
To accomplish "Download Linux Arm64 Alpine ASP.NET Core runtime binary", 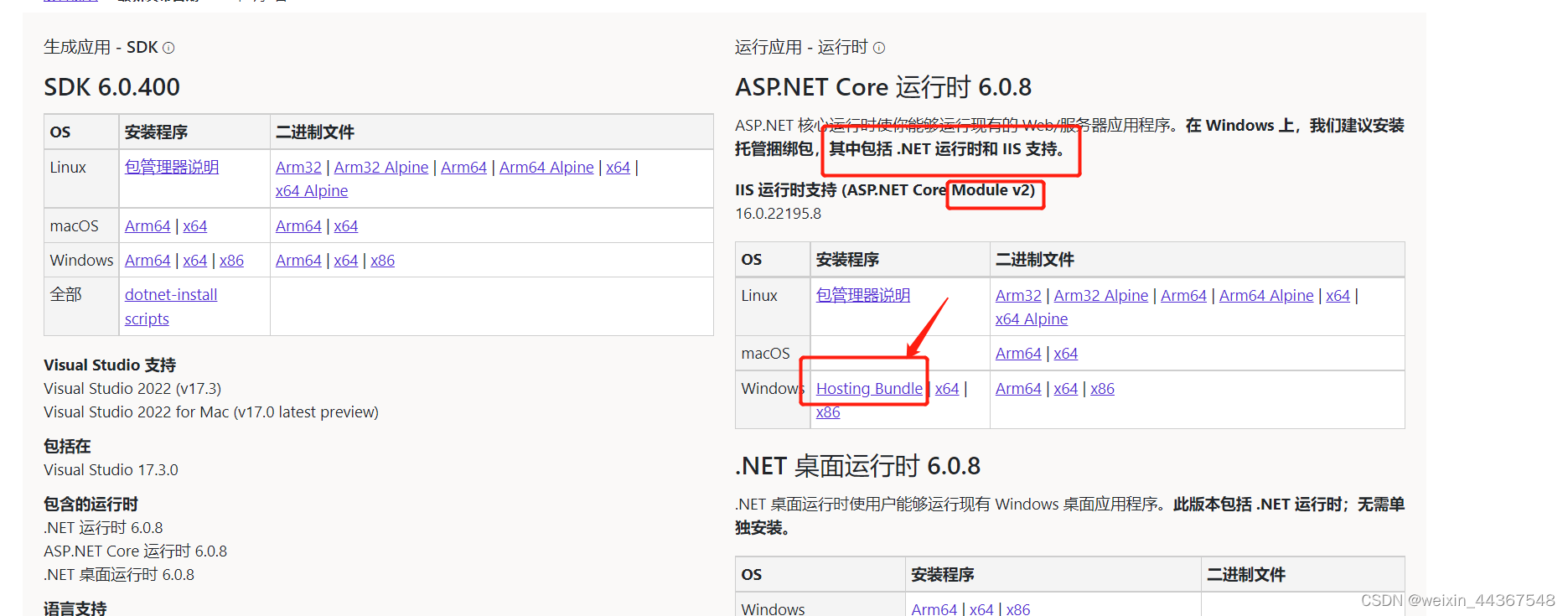I will click(1266, 295).
